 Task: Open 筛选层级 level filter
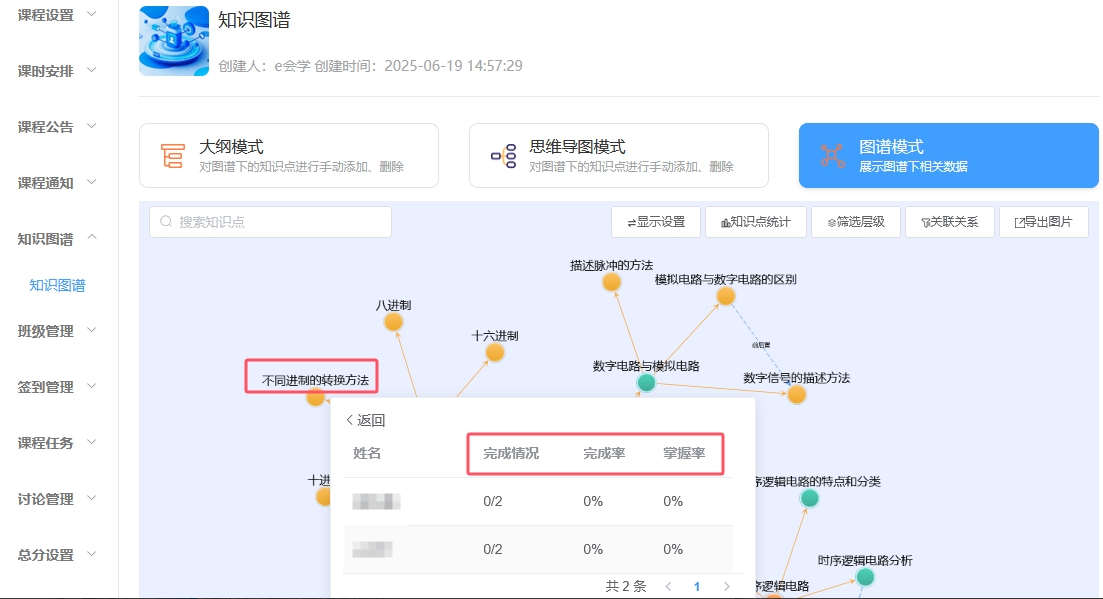(855, 222)
